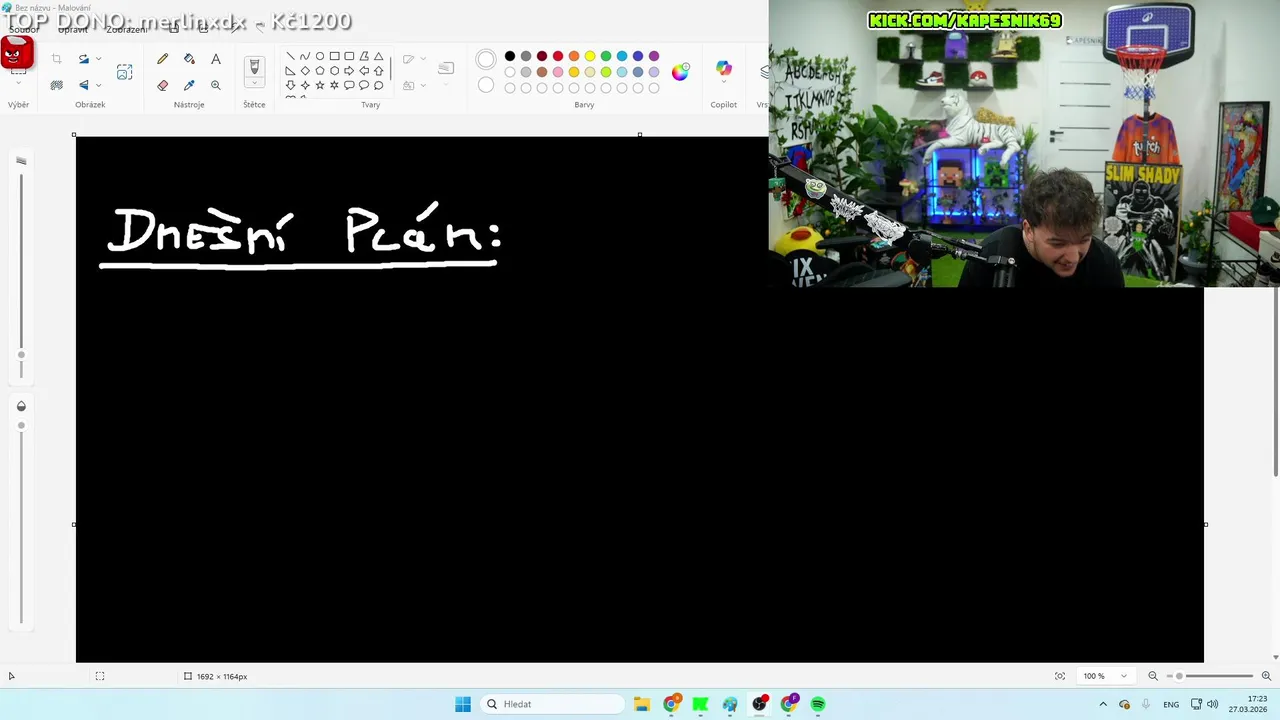Choose the Curve shape
The image size is (1280, 720).
point(305,56)
